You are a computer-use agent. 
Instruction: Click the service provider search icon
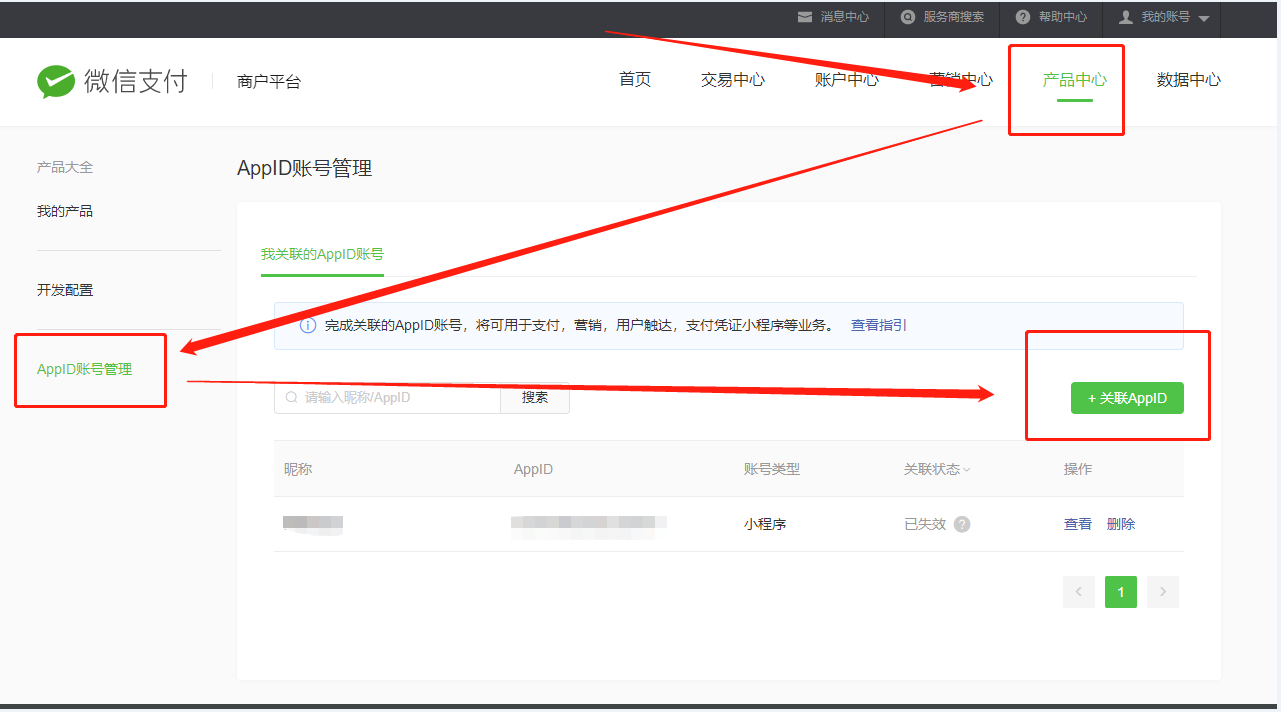[908, 17]
